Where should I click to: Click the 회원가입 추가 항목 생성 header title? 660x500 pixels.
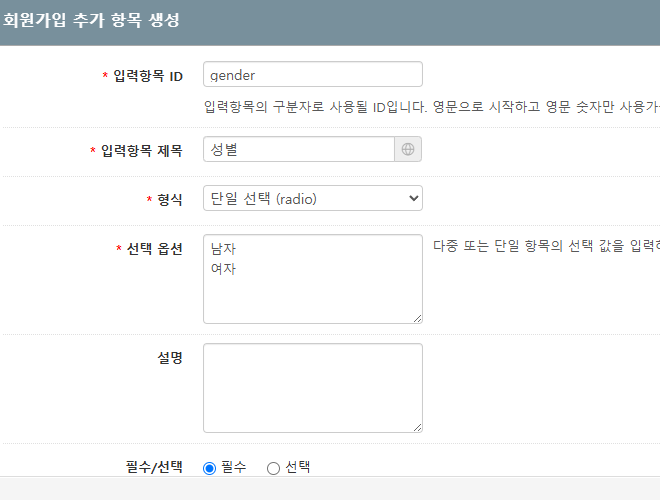(x=91, y=20)
